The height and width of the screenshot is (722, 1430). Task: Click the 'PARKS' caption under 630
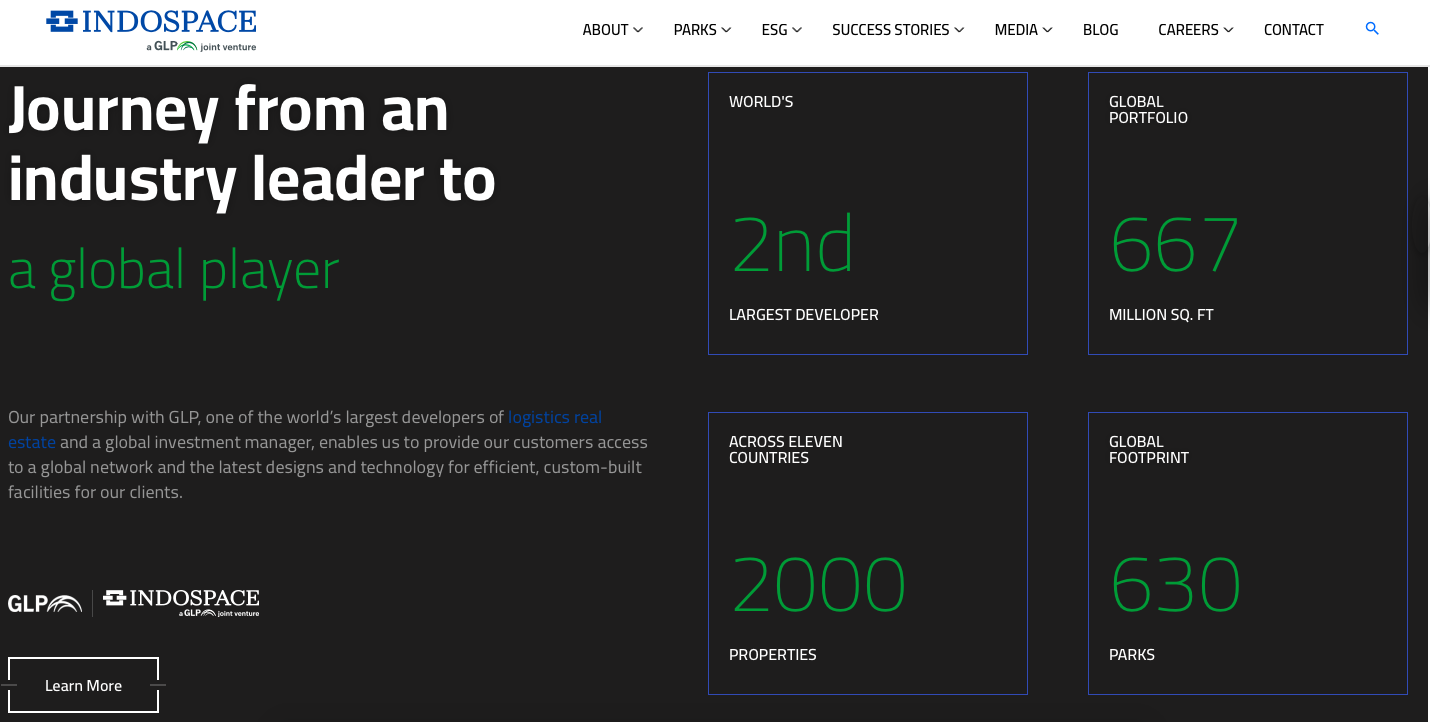1132,655
